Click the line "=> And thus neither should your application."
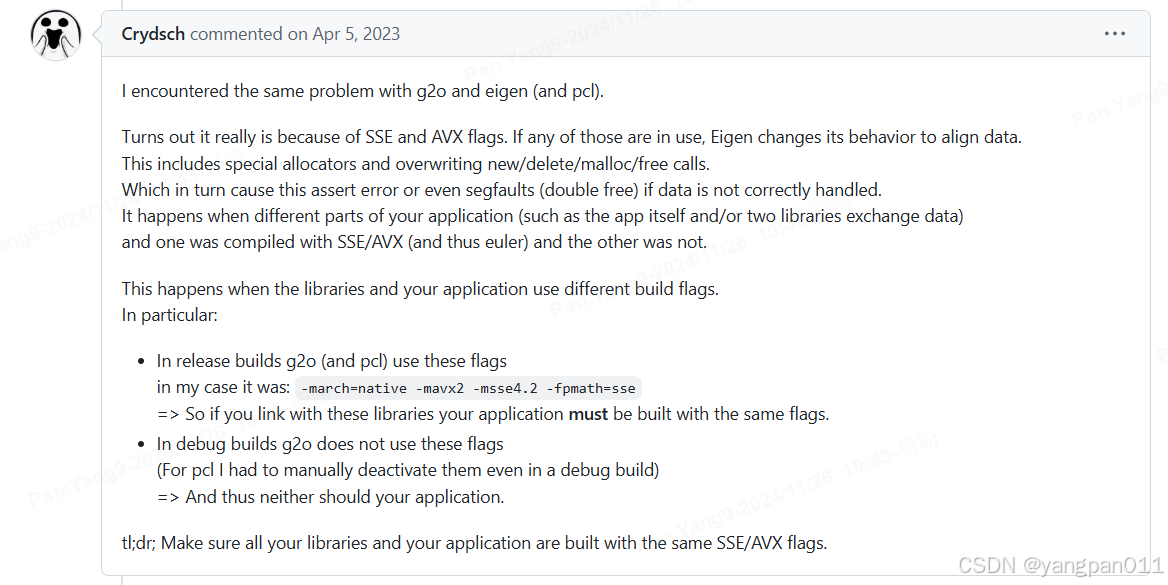Screen dimensions: 1168x585 (x=329, y=496)
